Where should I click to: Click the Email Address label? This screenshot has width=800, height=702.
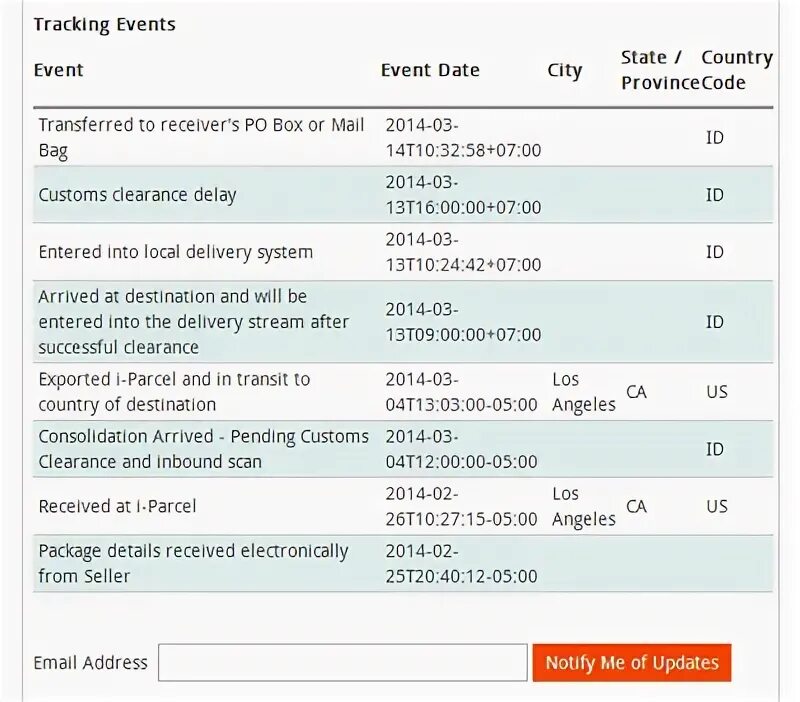pyautogui.click(x=90, y=662)
